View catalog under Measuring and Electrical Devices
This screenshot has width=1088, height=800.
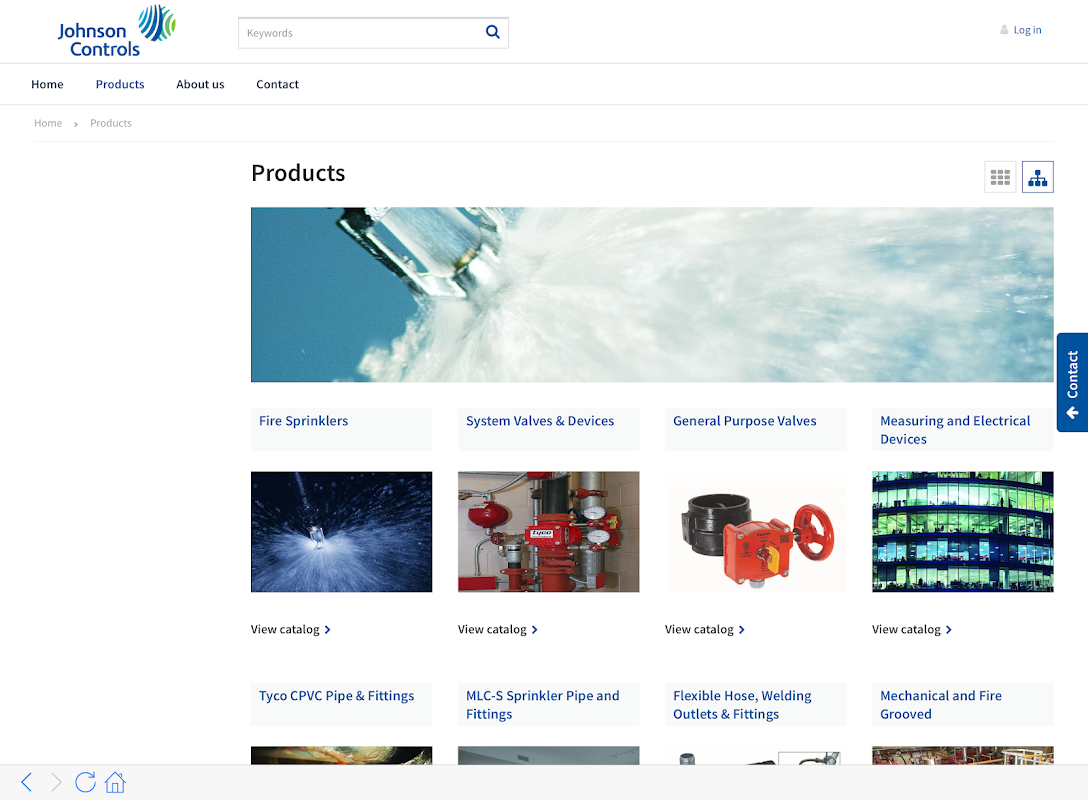tap(912, 629)
